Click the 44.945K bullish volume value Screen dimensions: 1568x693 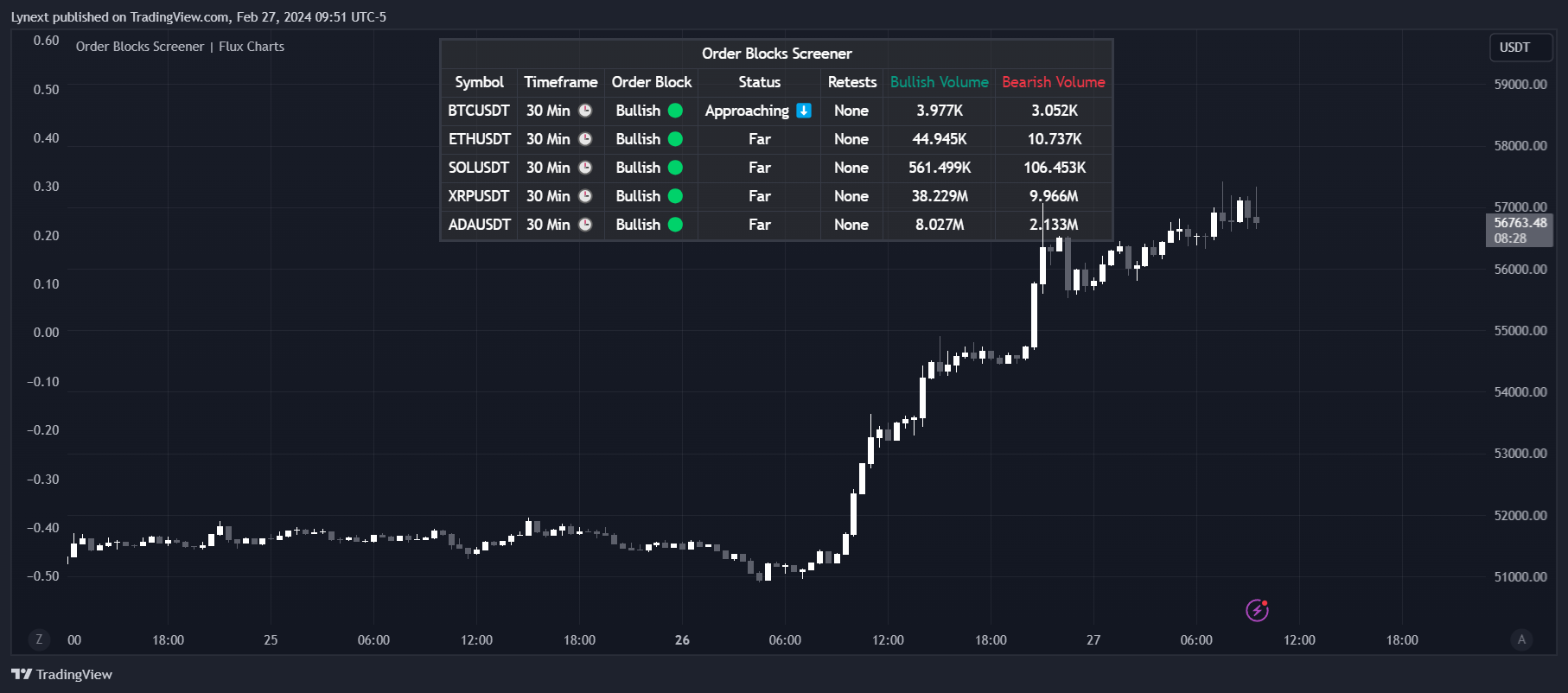point(940,139)
